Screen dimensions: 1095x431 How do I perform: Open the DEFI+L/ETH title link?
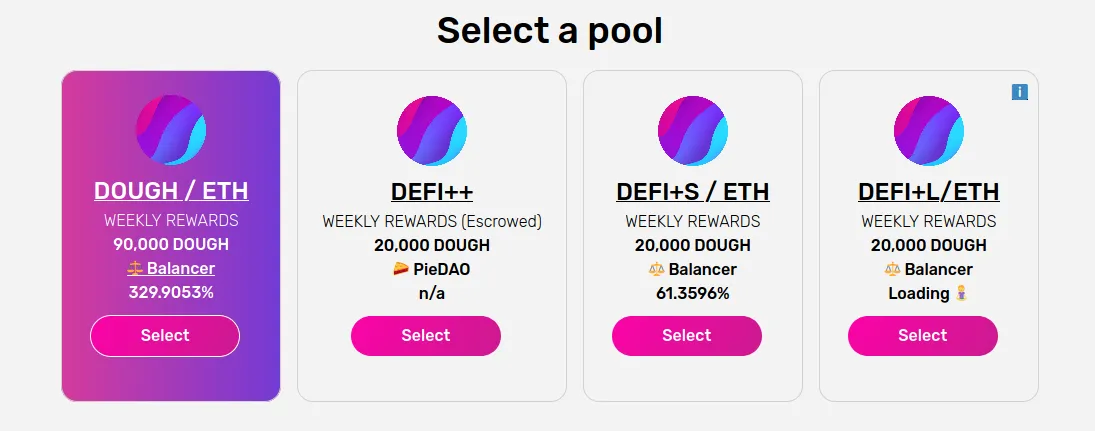(929, 191)
